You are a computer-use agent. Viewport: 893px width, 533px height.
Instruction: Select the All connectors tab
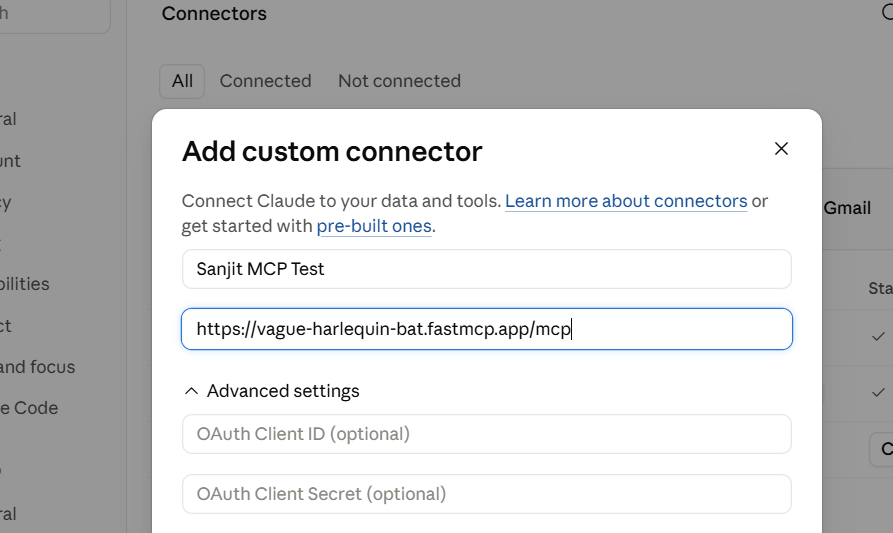(x=182, y=81)
